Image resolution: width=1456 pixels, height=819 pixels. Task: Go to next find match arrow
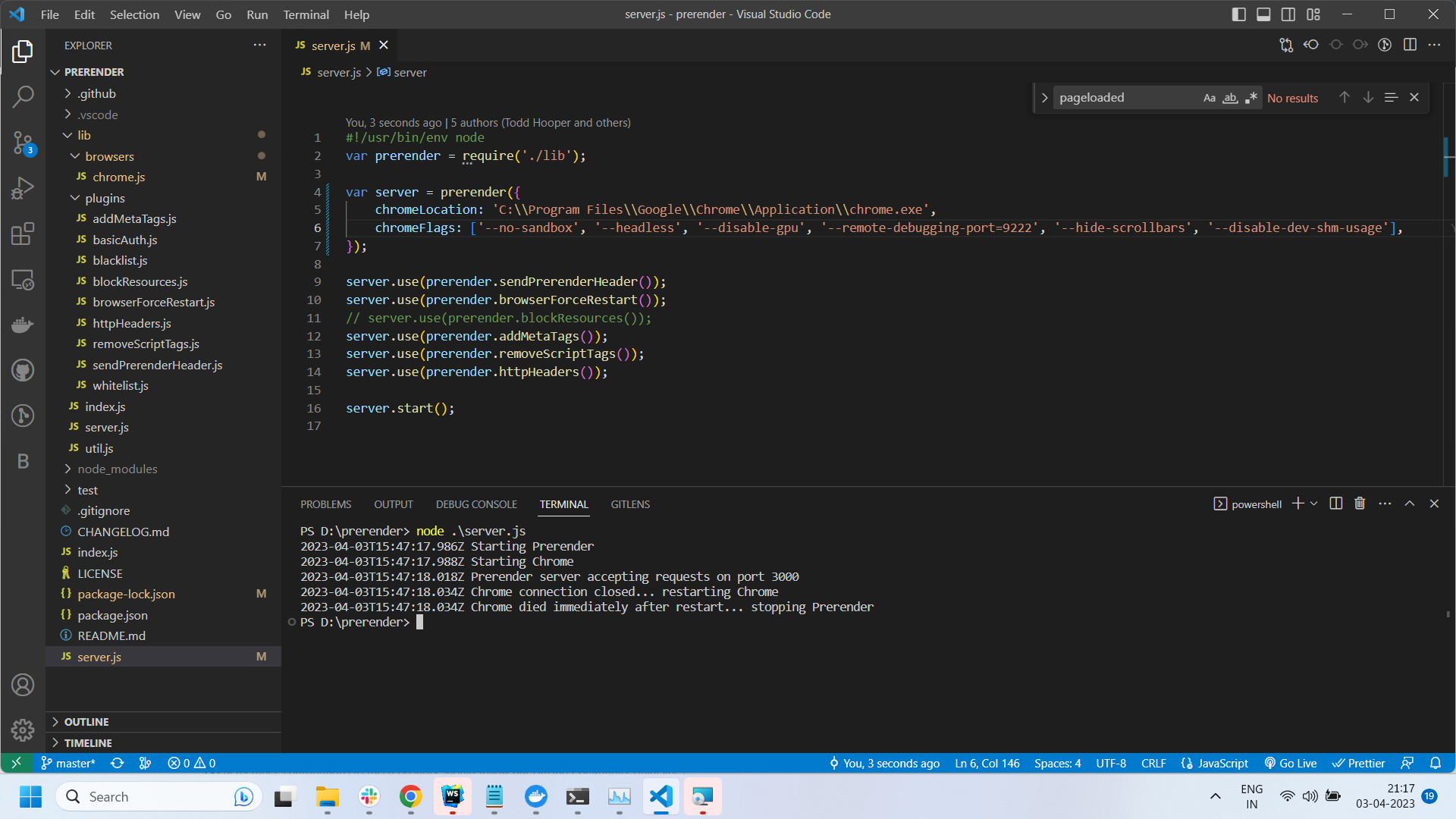click(x=1368, y=97)
